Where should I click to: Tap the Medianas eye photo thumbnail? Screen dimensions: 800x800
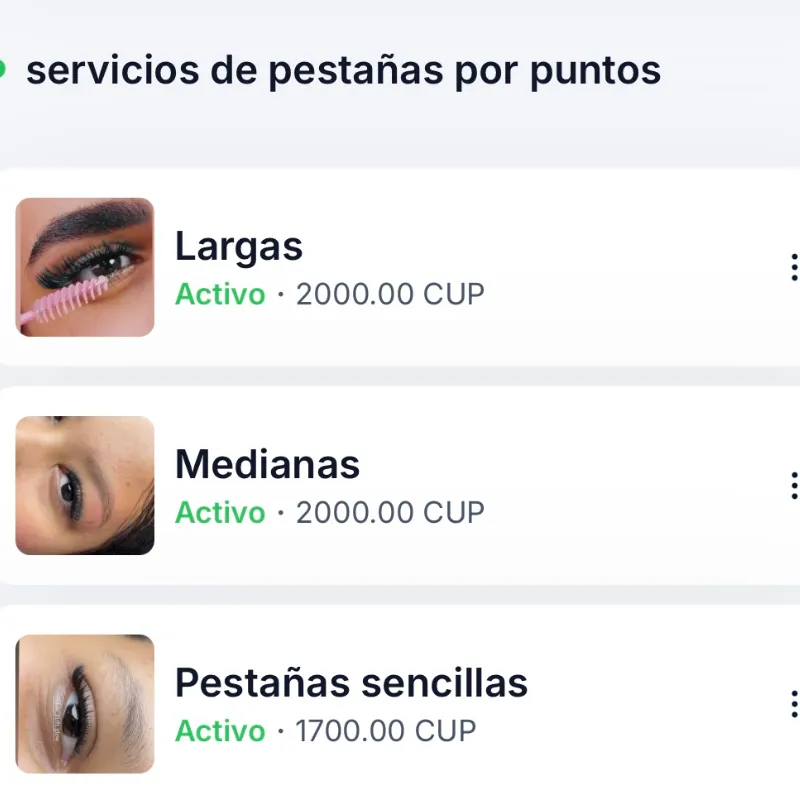point(85,485)
